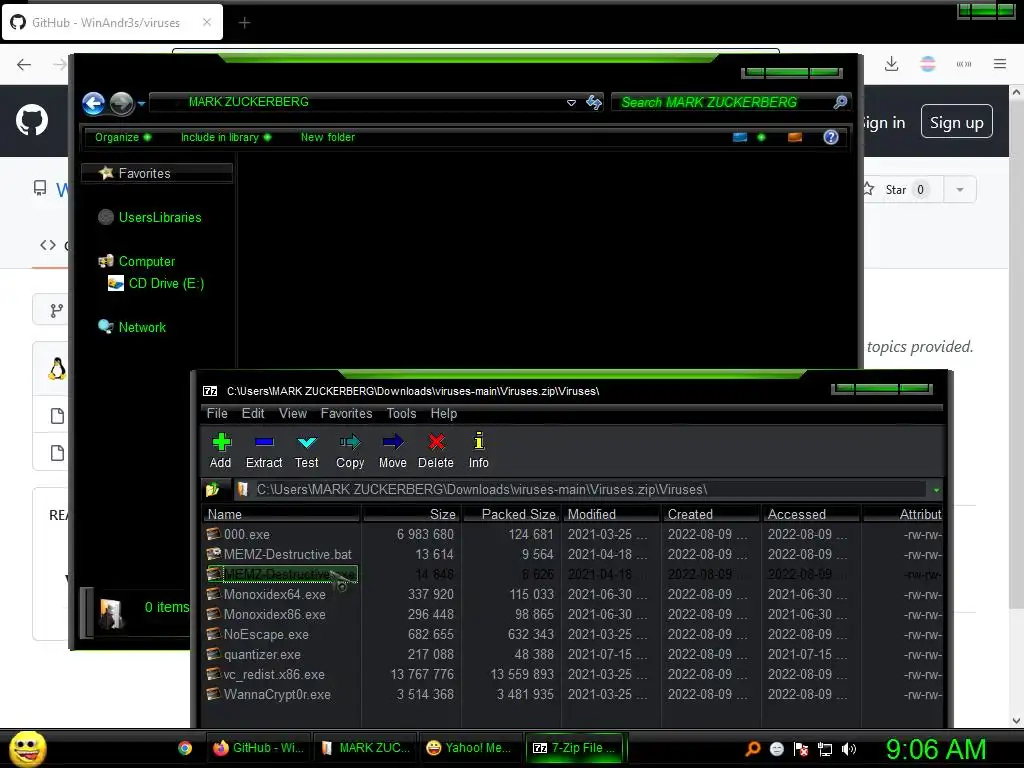Screen dimensions: 1024x768
Task: Open Explorer address bar history dropdown
Action: (x=571, y=103)
